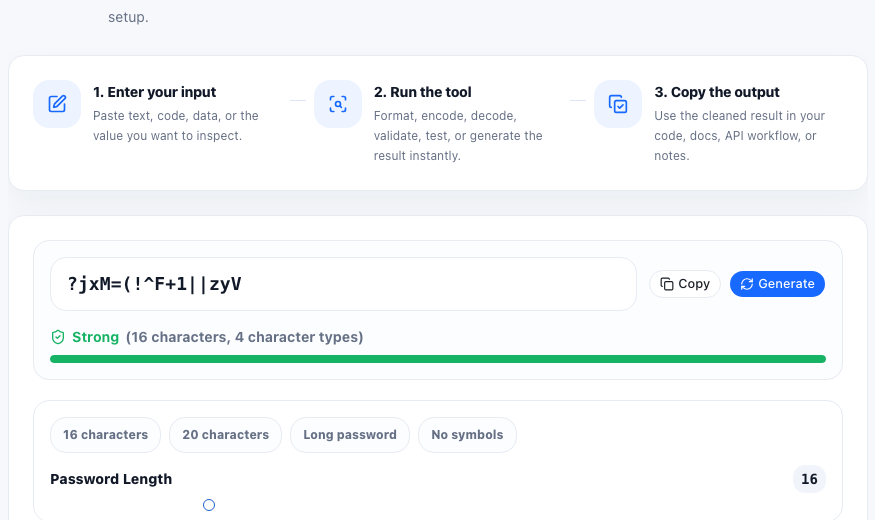Viewport: 875px width, 520px height.
Task: Click the password length value 16
Action: 809,479
